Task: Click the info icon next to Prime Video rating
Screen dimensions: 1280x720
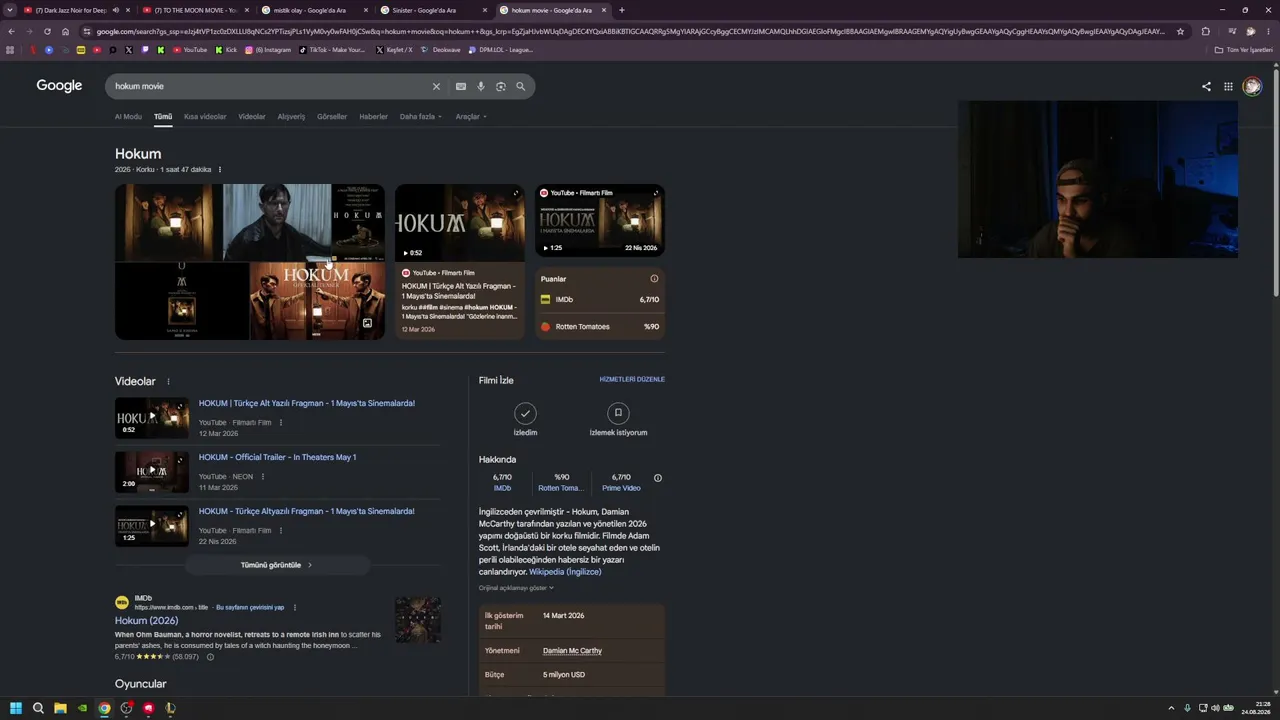Action: (658, 478)
